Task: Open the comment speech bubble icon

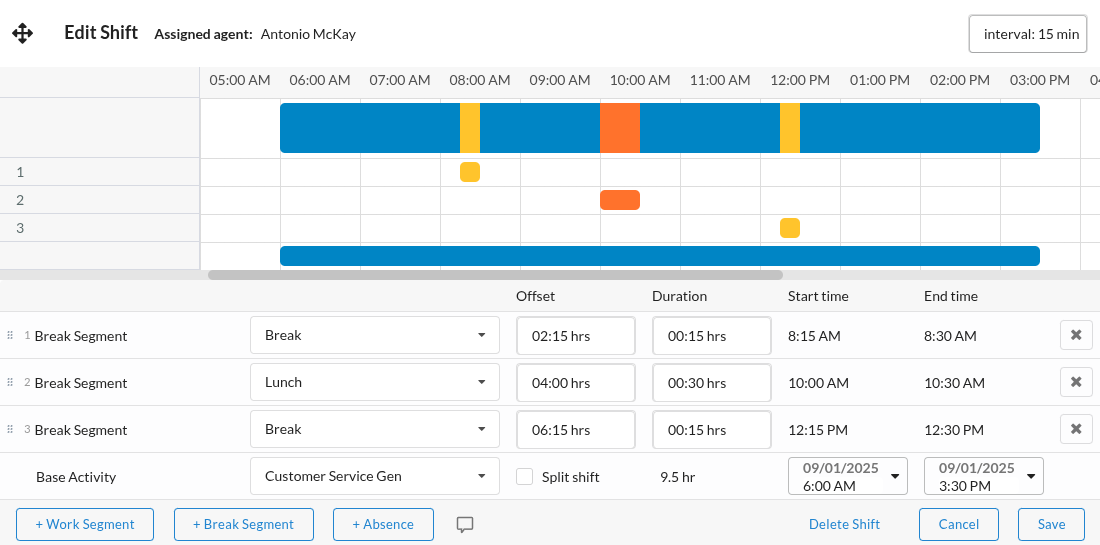Action: point(465,525)
